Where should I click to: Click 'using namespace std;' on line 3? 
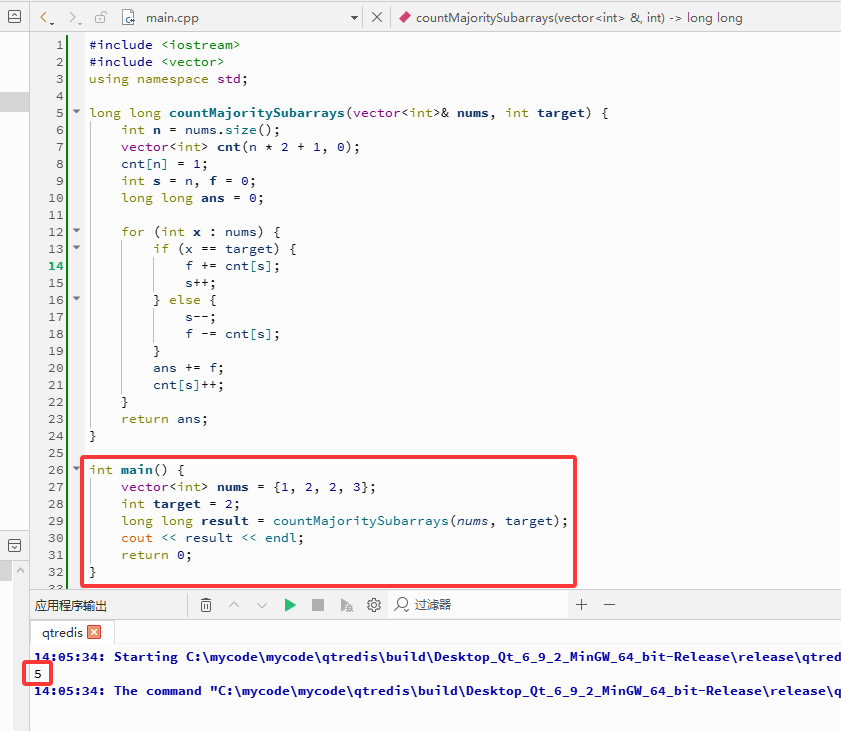168,79
